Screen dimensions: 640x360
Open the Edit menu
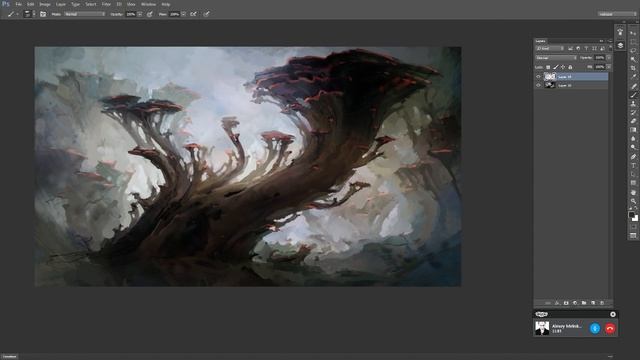pyautogui.click(x=31, y=4)
